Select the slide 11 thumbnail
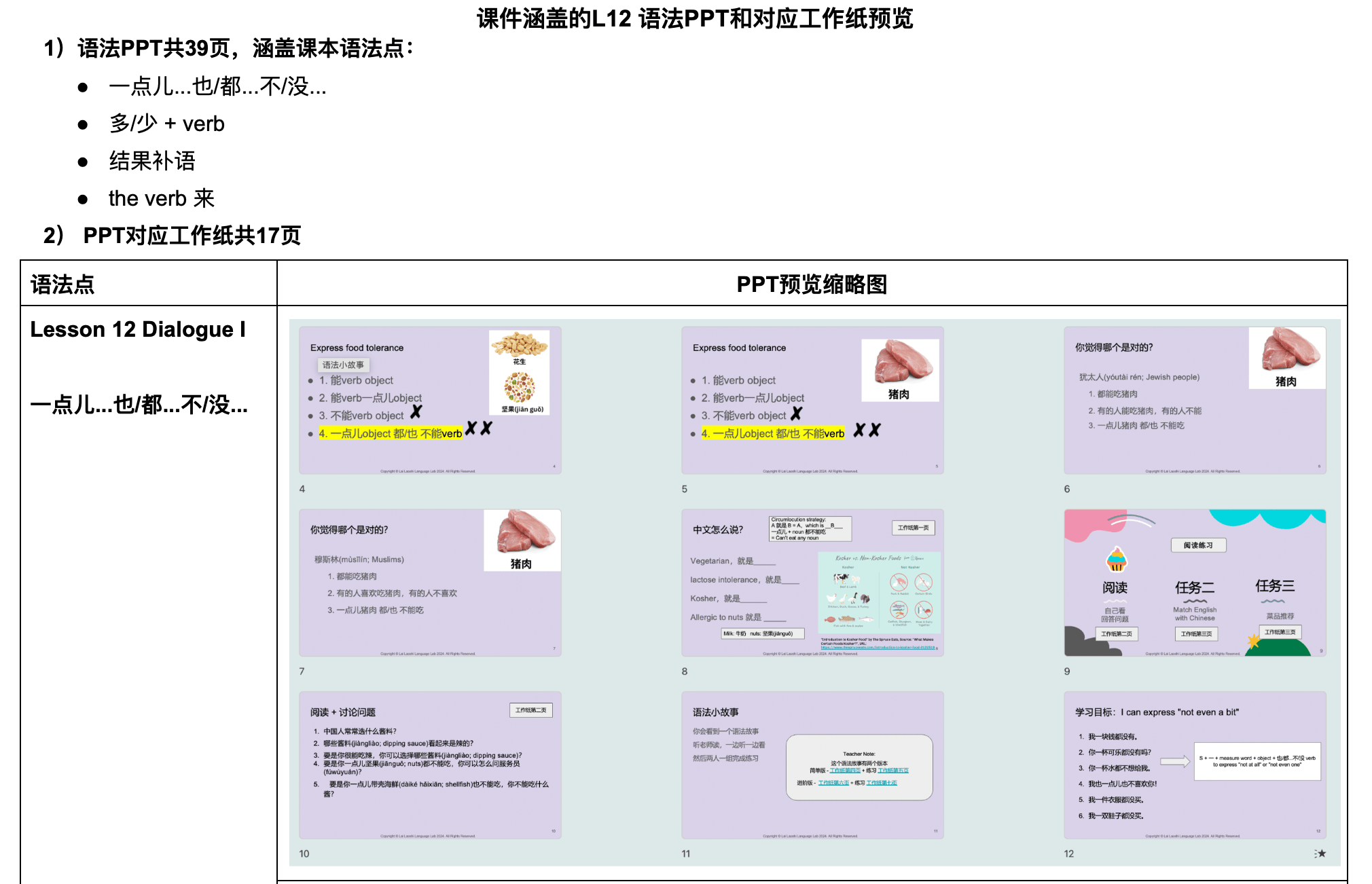This screenshot has height=884, width=1372. 812,762
